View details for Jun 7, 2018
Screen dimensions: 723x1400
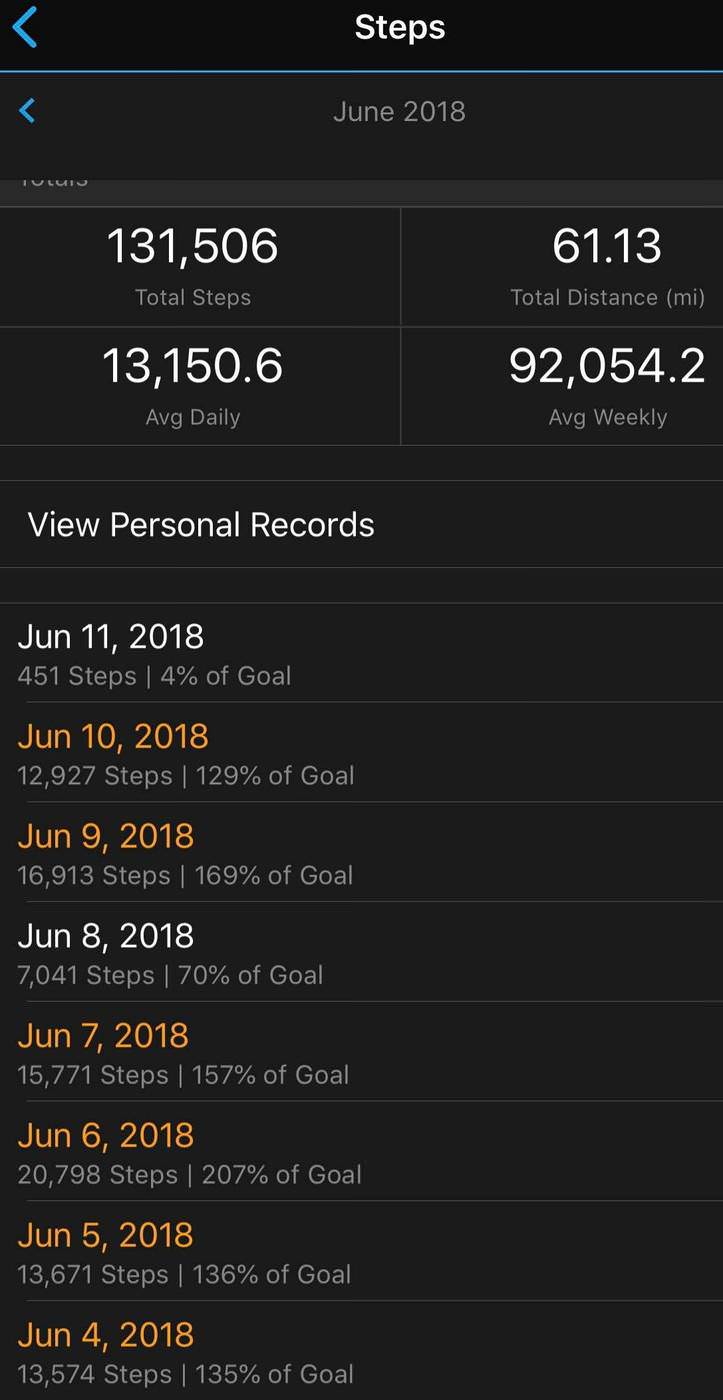tap(361, 1052)
